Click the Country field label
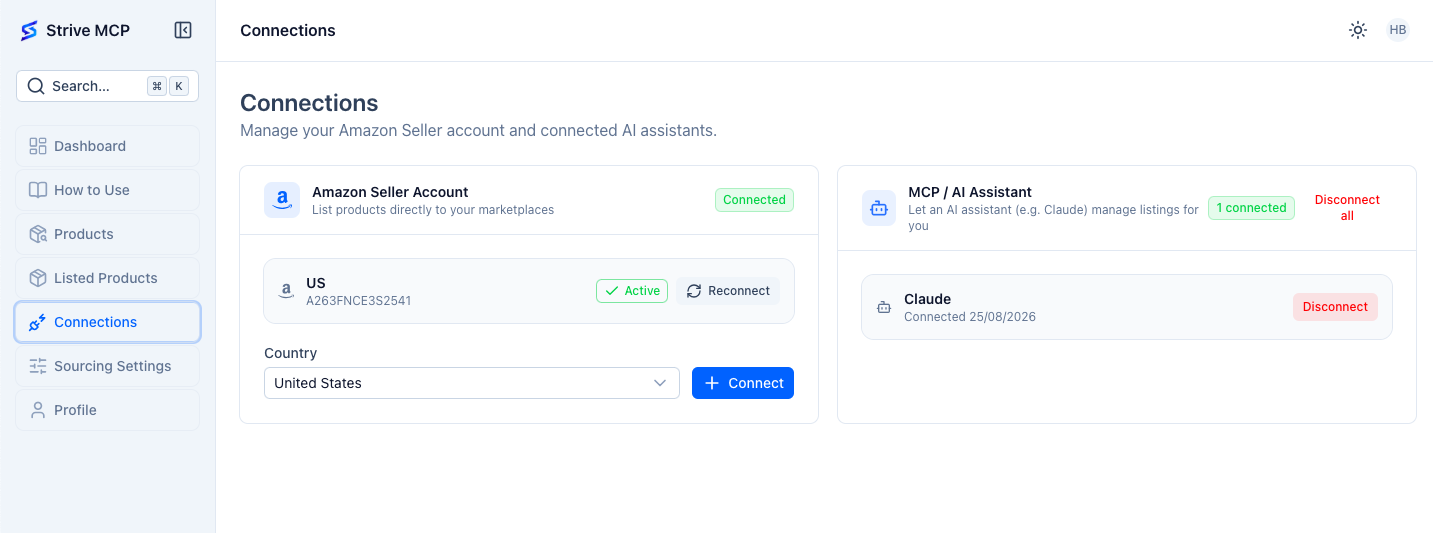This screenshot has height=533, width=1433. pyautogui.click(x=291, y=353)
